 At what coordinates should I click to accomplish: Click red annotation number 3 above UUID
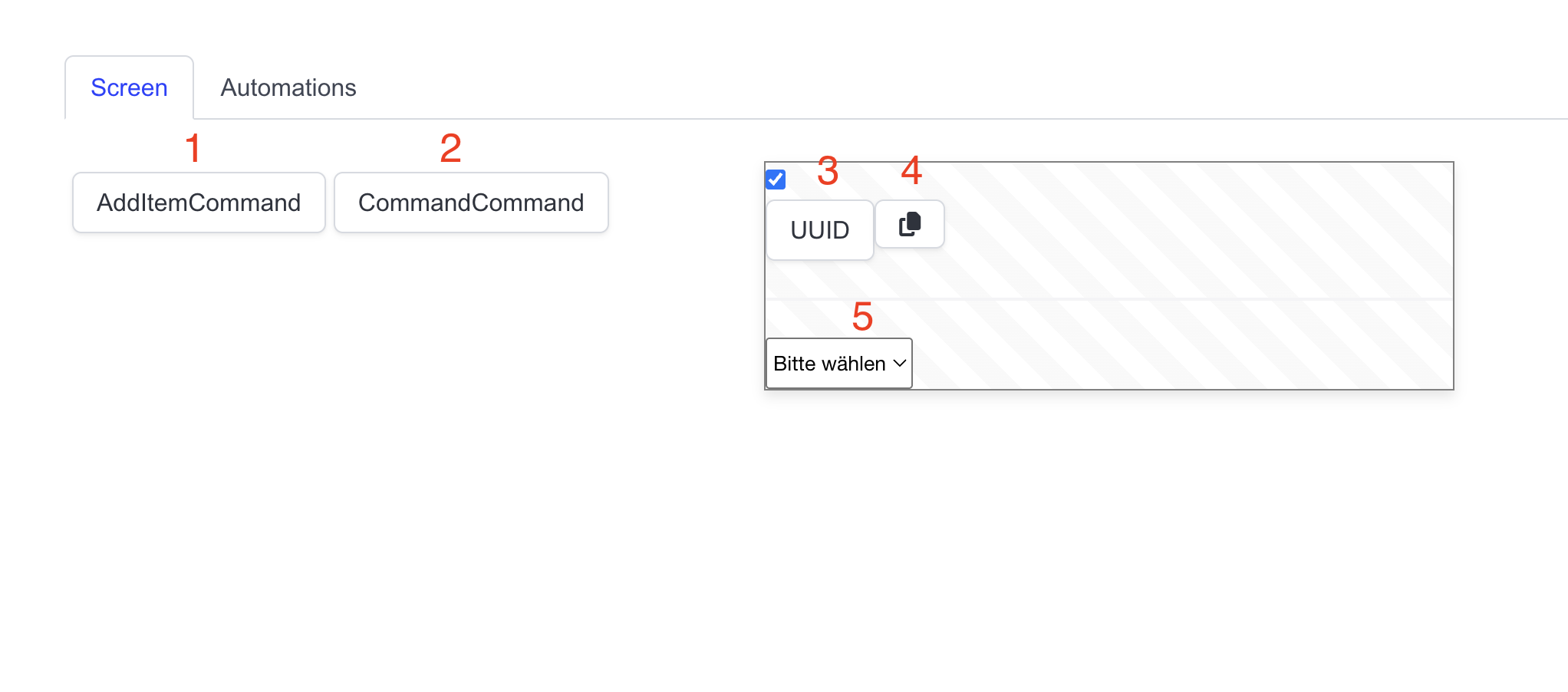827,170
